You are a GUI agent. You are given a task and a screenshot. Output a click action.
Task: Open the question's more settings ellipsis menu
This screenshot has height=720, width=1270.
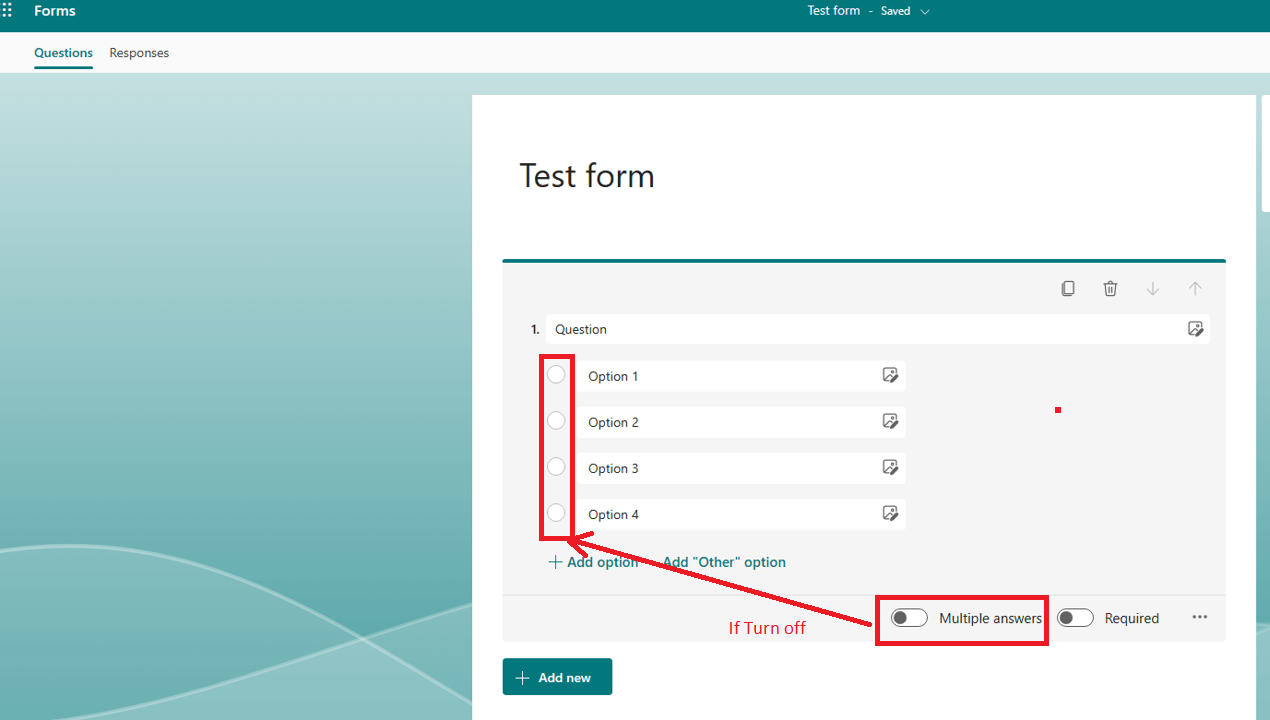pyautogui.click(x=1199, y=617)
